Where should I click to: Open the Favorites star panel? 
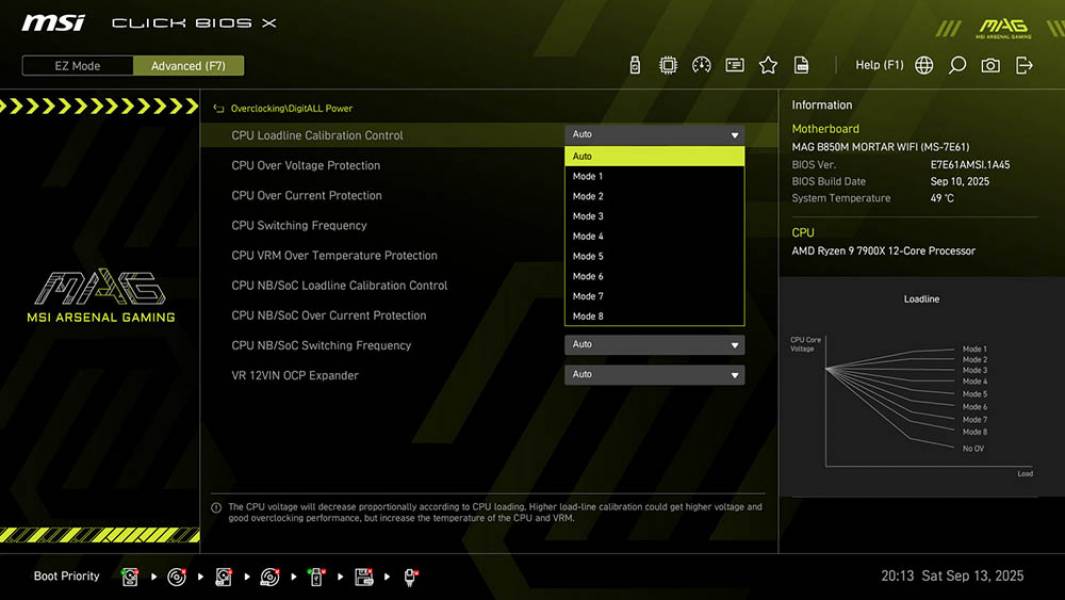click(769, 64)
